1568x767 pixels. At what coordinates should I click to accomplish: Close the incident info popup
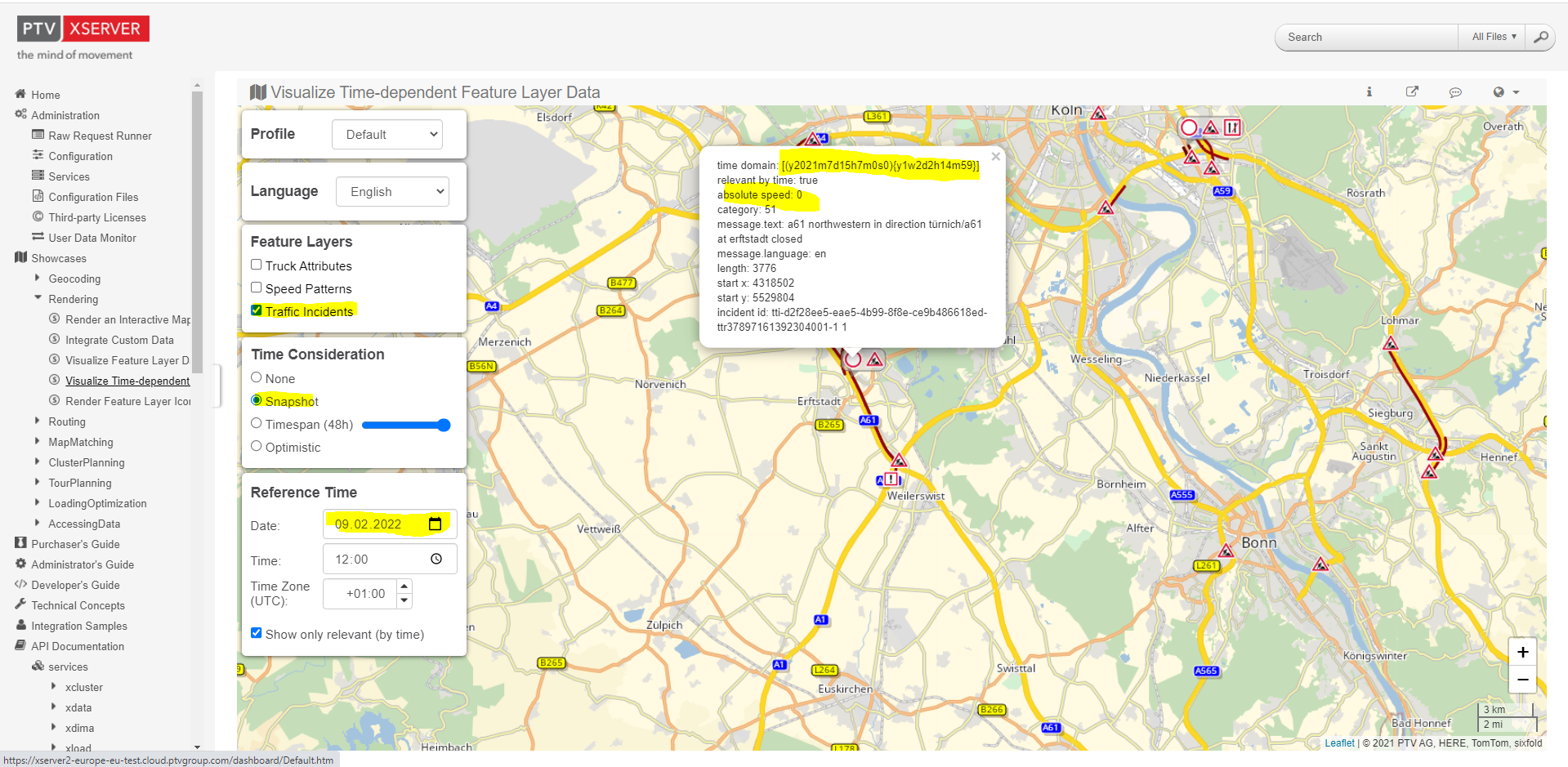(995, 157)
